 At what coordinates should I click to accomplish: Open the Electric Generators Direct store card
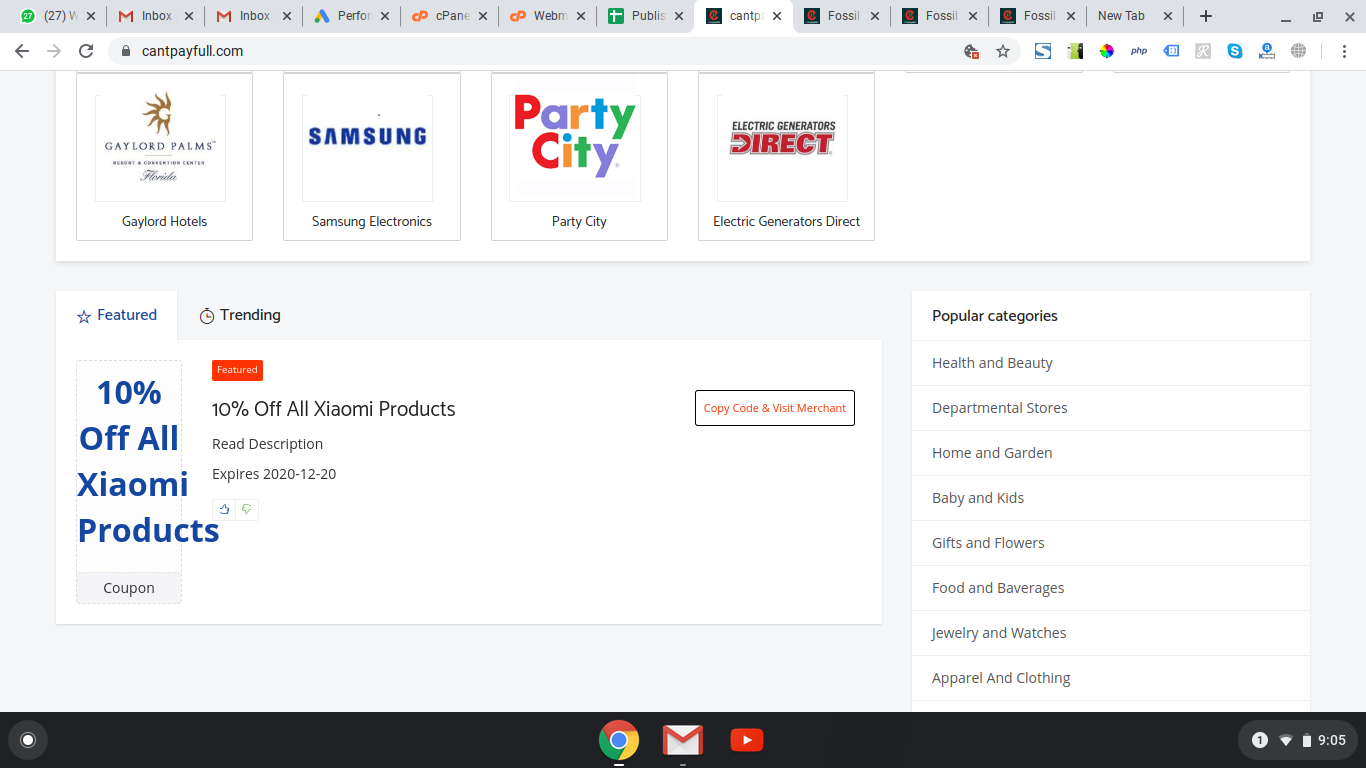(x=786, y=156)
